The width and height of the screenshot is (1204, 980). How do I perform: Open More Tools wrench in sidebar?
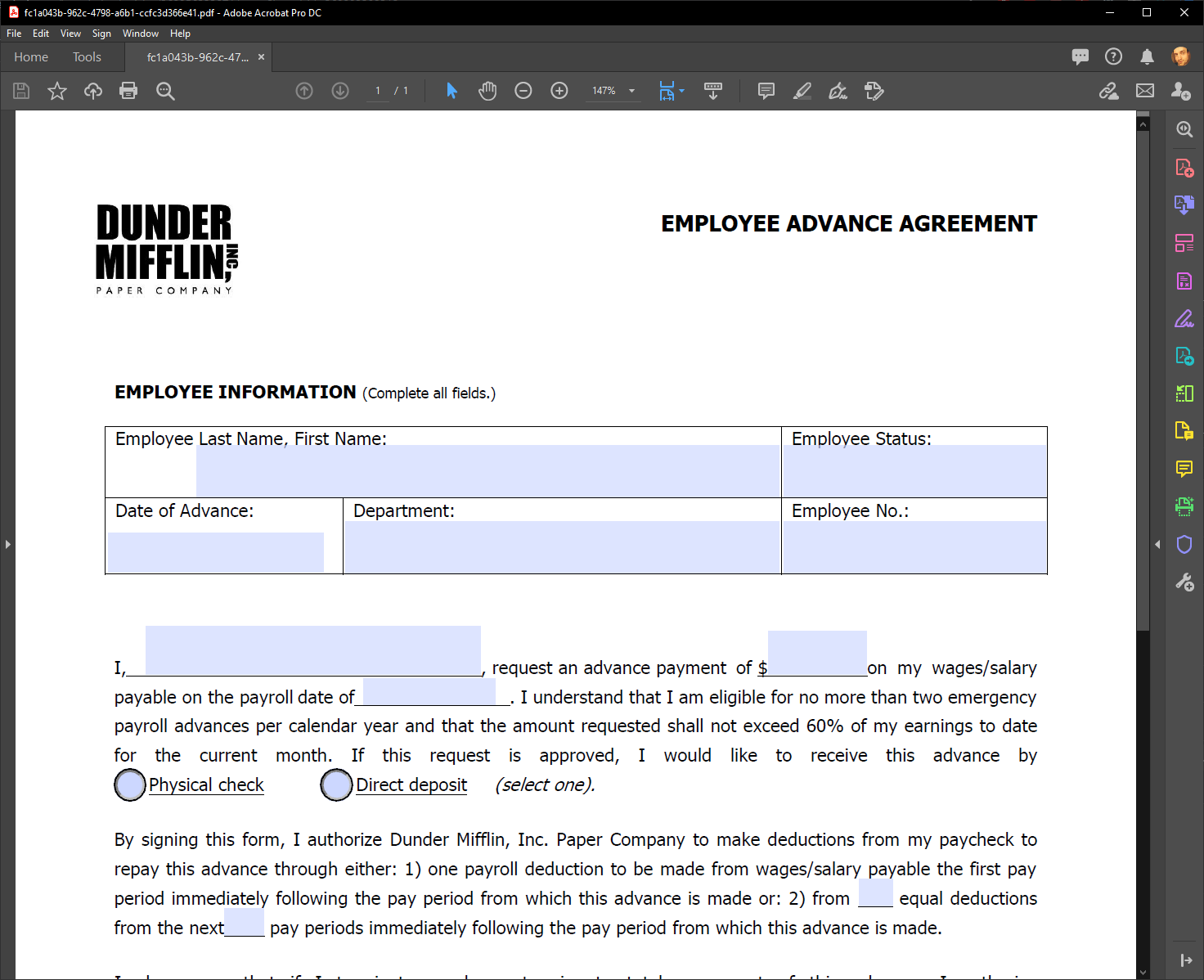(x=1184, y=582)
